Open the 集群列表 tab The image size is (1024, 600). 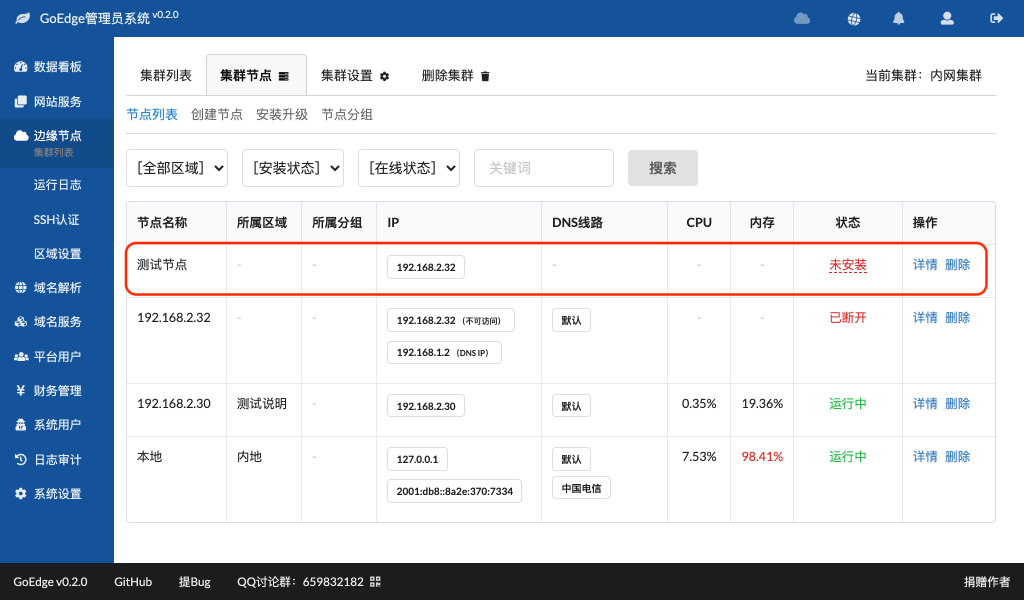(166, 76)
